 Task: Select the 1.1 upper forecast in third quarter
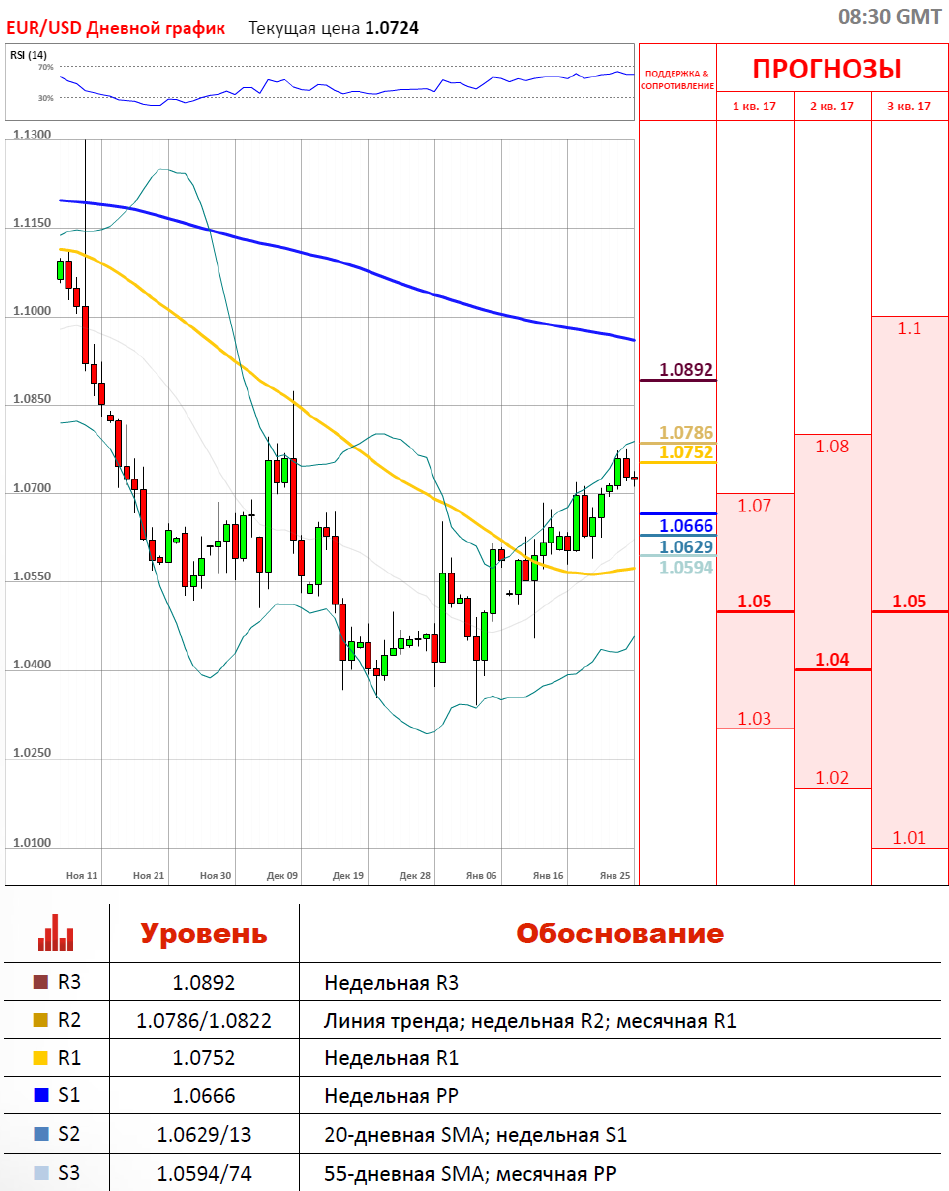(909, 328)
